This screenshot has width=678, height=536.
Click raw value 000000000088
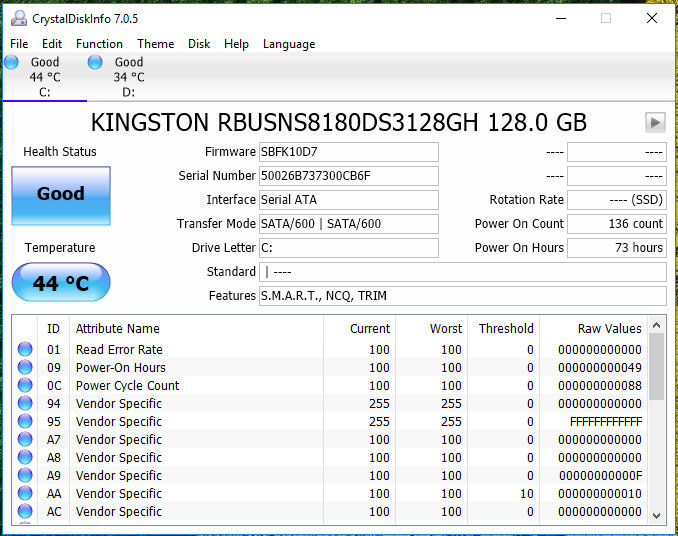coord(600,386)
